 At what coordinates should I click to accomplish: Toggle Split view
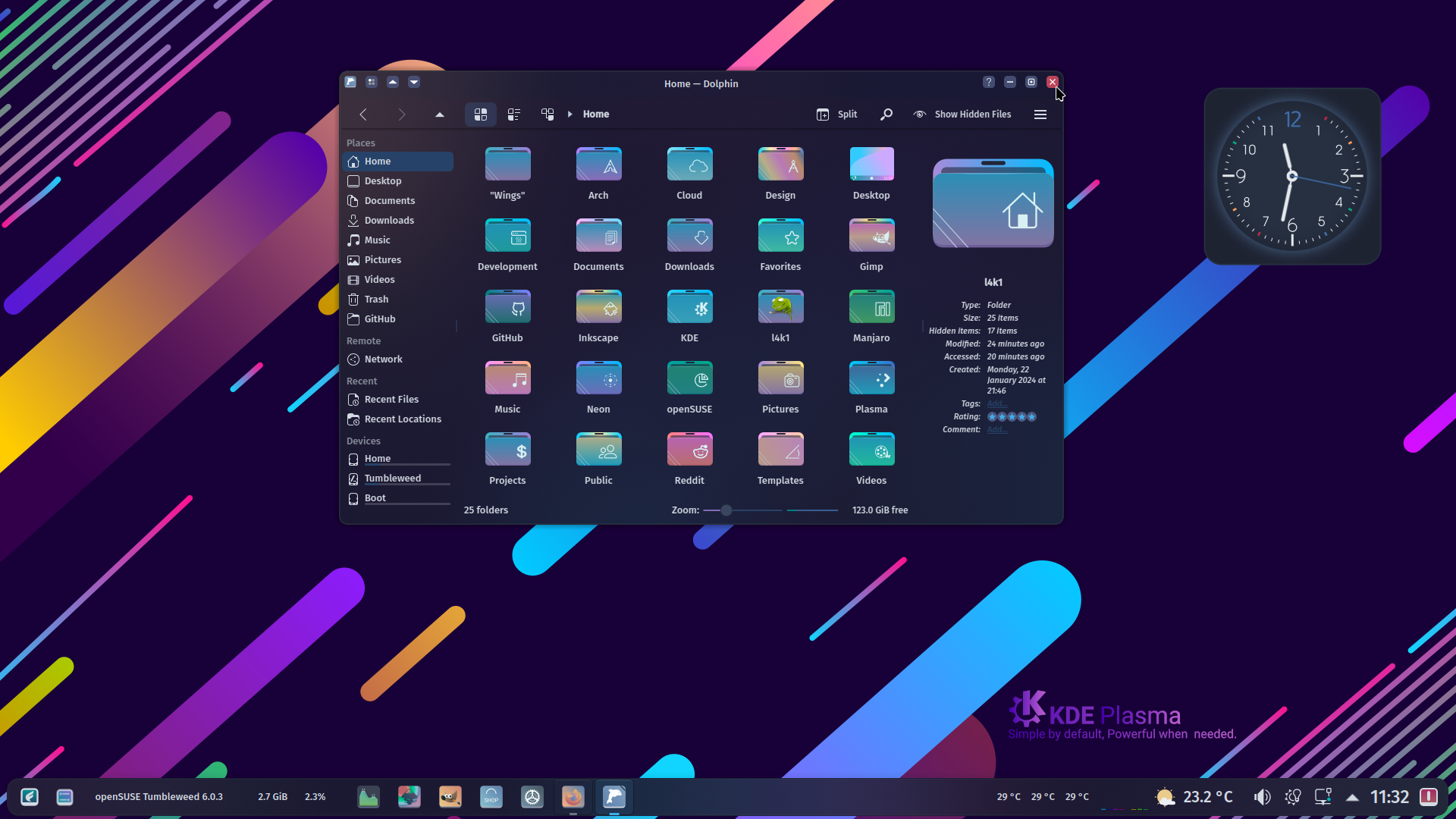[x=837, y=115]
